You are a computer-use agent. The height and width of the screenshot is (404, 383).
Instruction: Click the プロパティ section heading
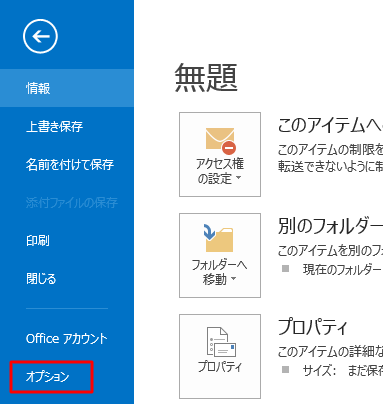point(313,326)
